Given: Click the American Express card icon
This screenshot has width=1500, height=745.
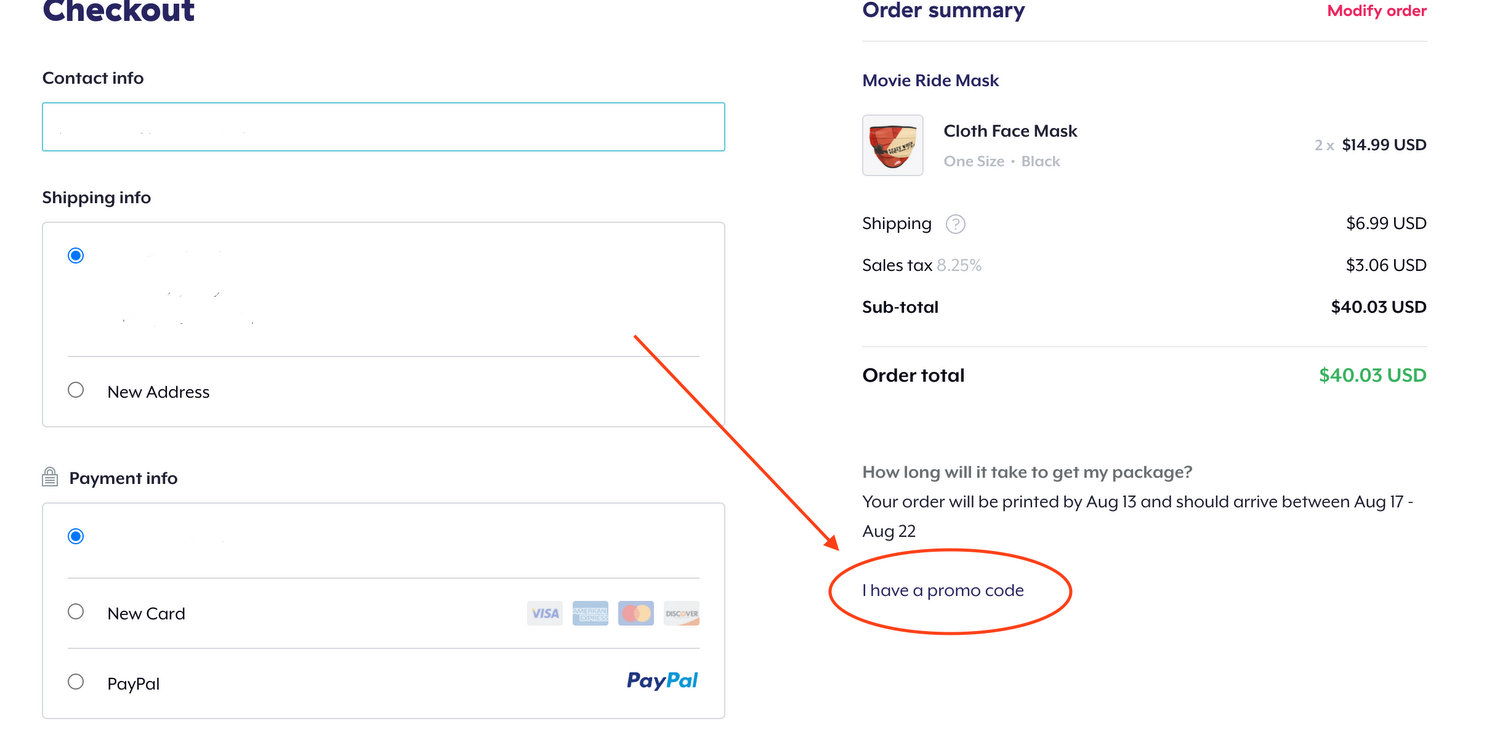Looking at the screenshot, I should click(x=590, y=613).
